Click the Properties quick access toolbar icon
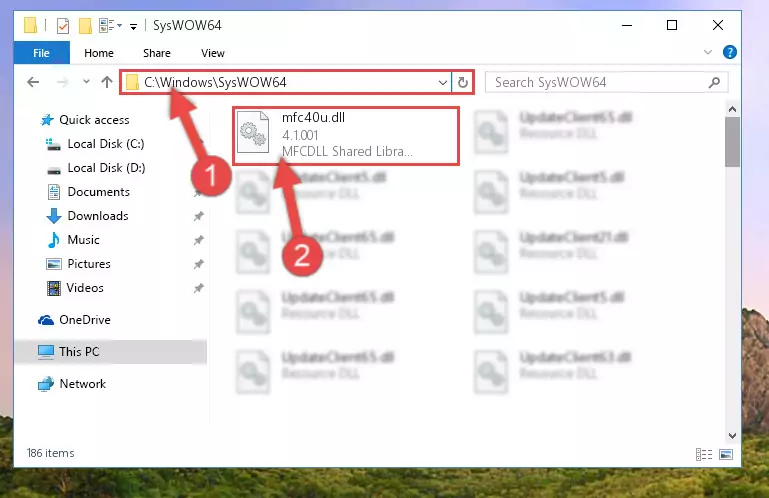 click(x=63, y=26)
